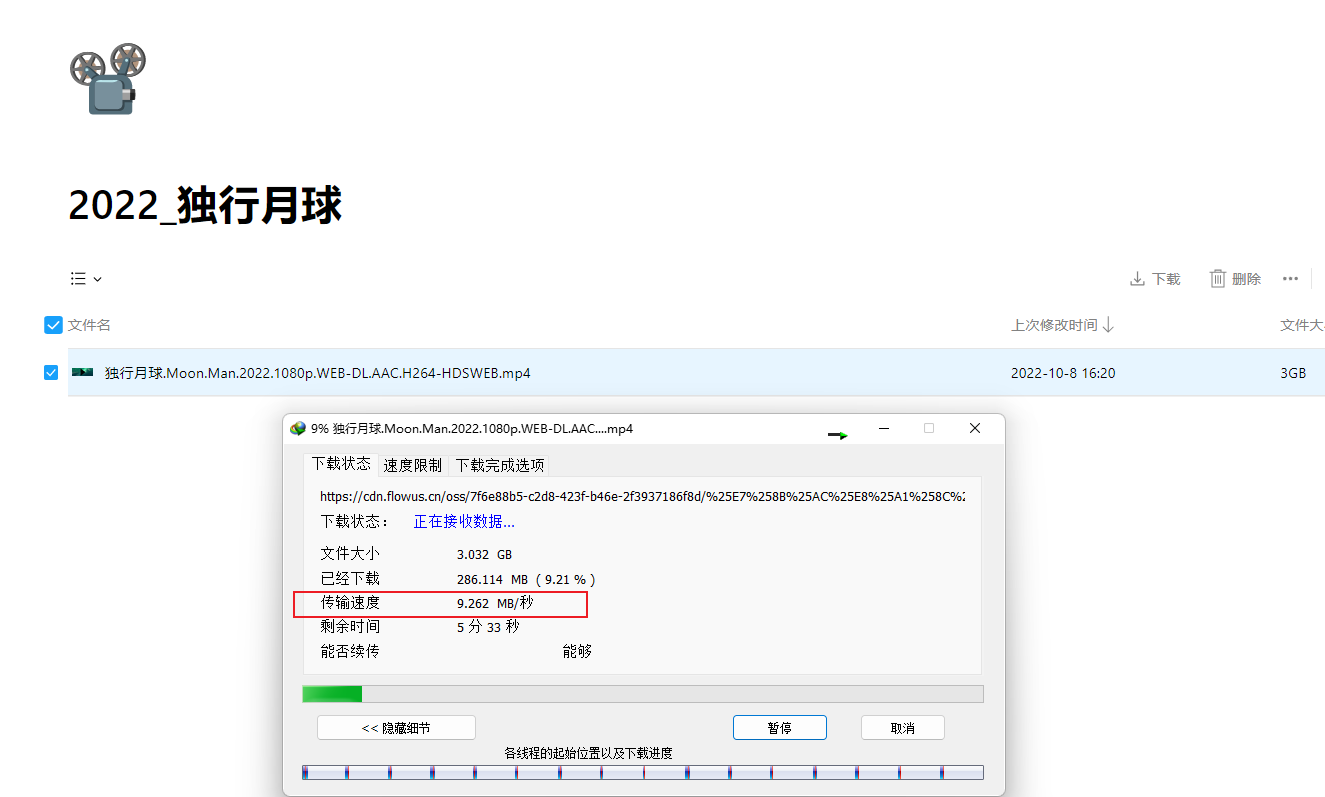Click the green arrow icon in dialog title bar
The width and height of the screenshot is (1325, 797).
[838, 435]
